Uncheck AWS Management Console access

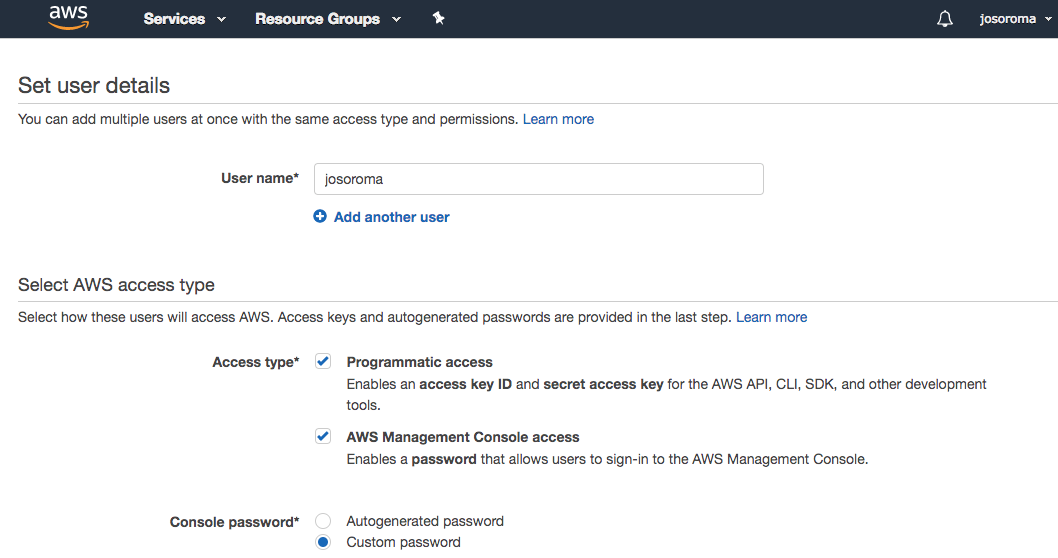323,436
